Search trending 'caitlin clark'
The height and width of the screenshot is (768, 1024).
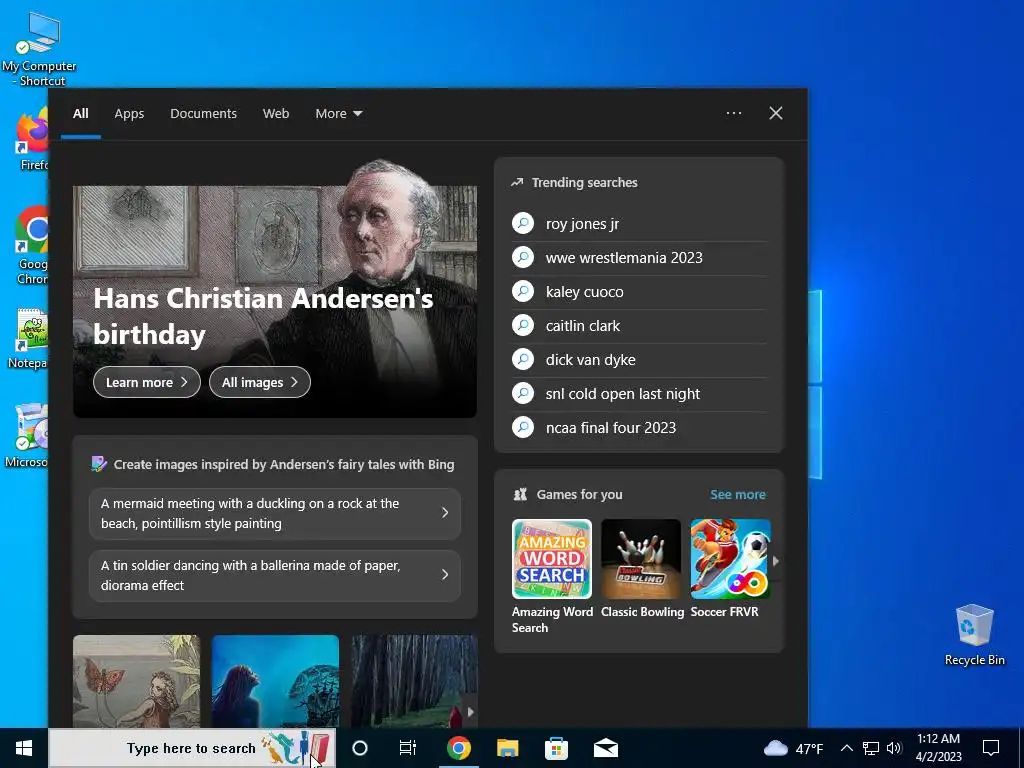639,326
